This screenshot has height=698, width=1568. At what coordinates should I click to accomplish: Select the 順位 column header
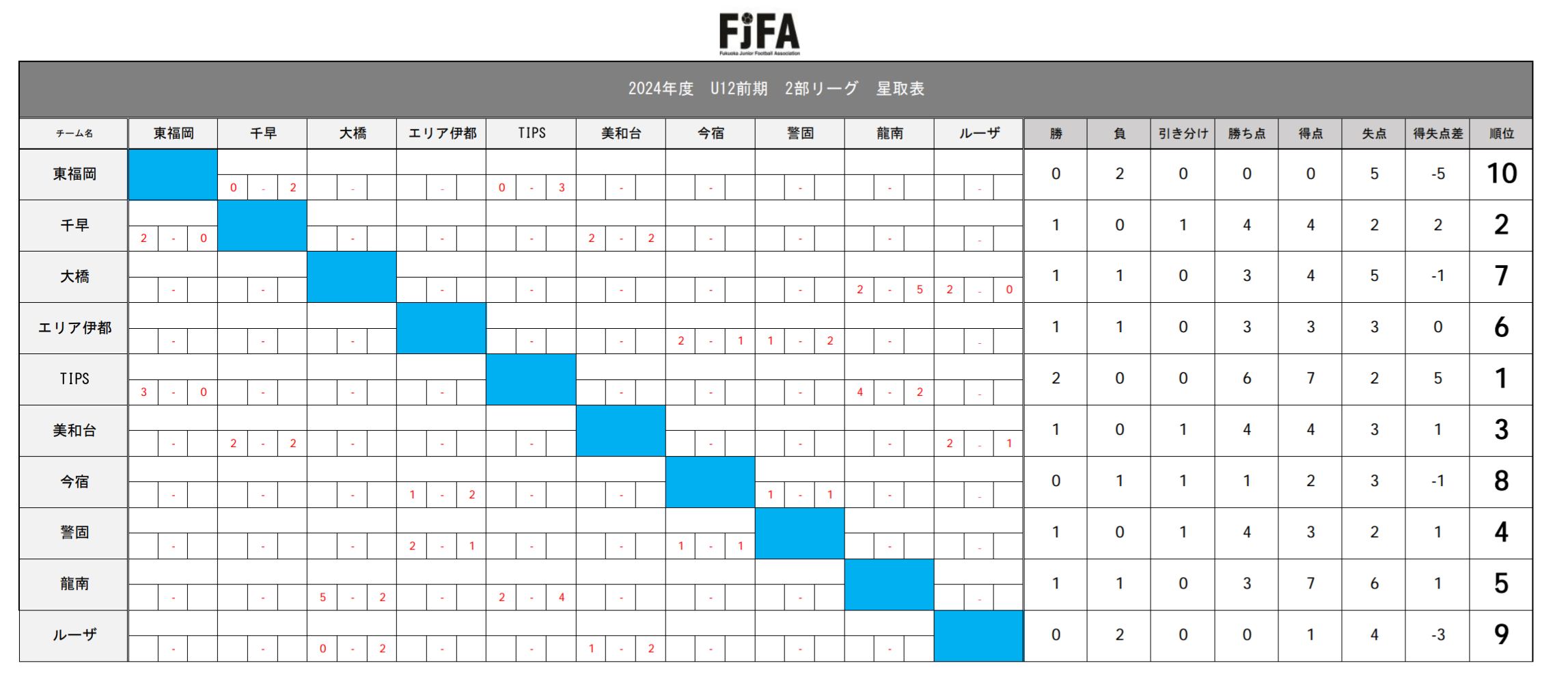tap(1501, 133)
